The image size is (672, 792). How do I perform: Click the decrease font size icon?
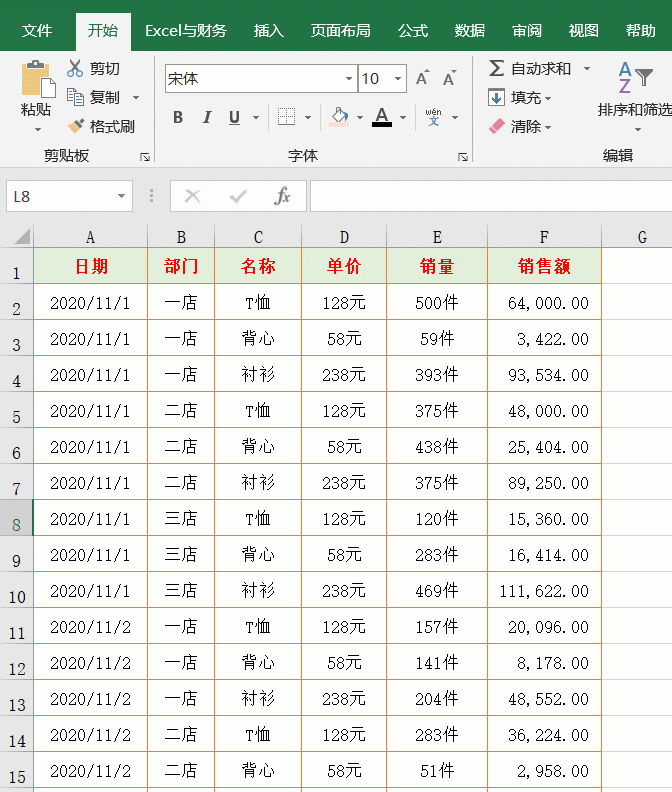tap(449, 79)
